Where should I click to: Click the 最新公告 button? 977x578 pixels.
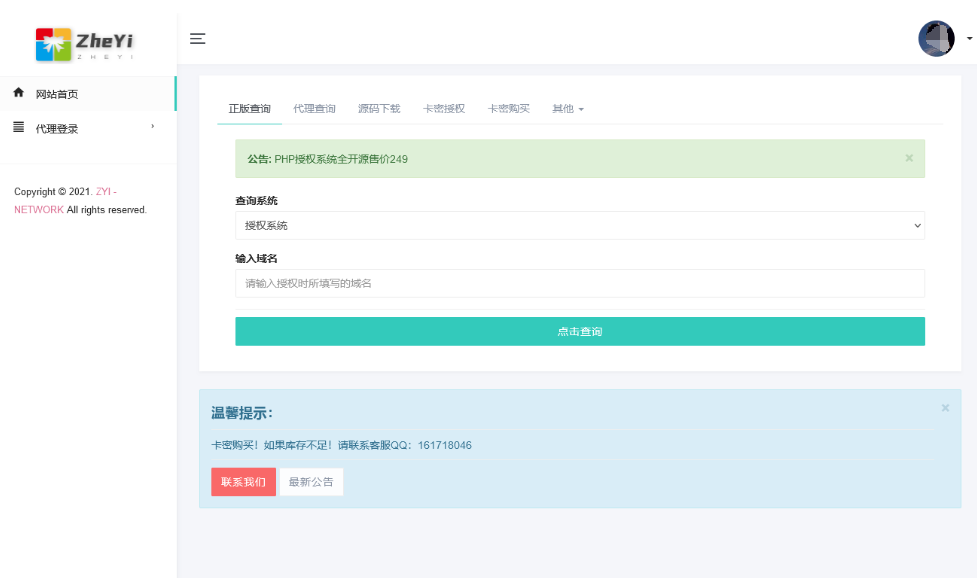pyautogui.click(x=311, y=482)
